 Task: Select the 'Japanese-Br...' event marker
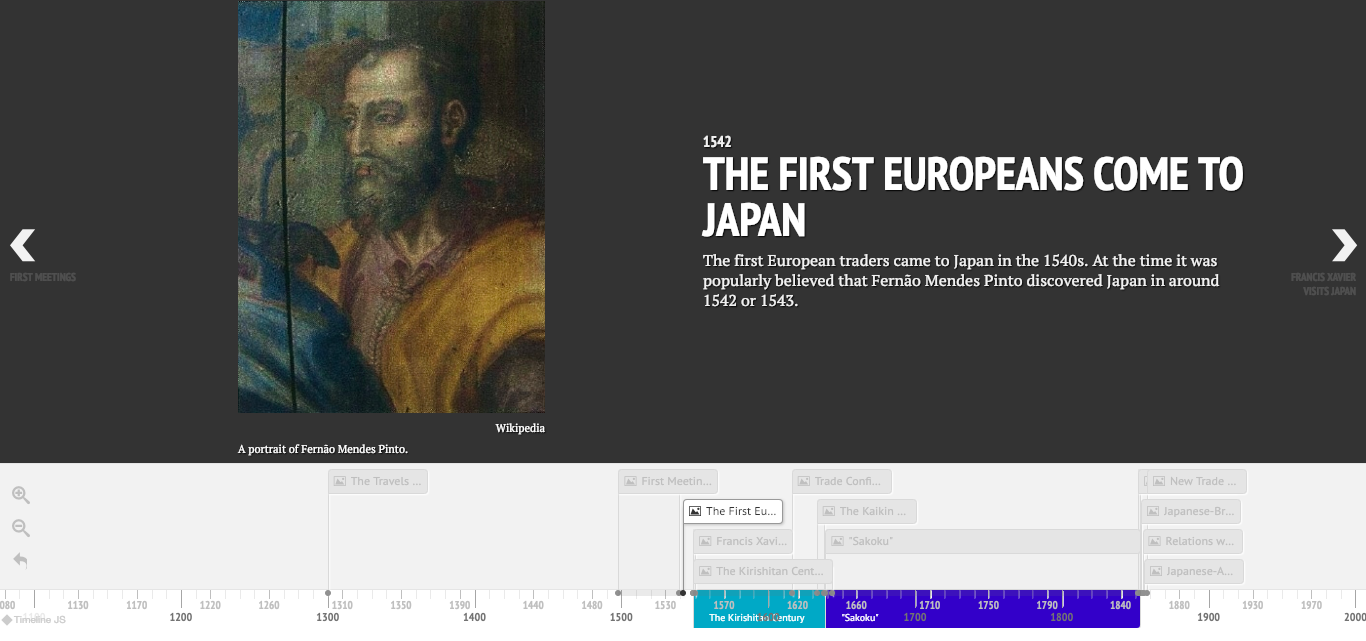click(1191, 511)
